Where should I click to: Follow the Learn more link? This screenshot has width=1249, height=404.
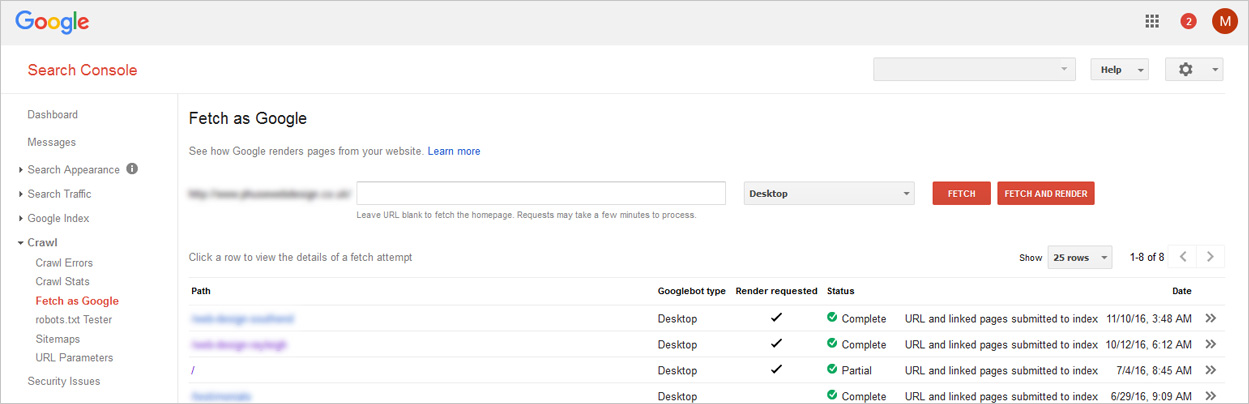coord(454,152)
